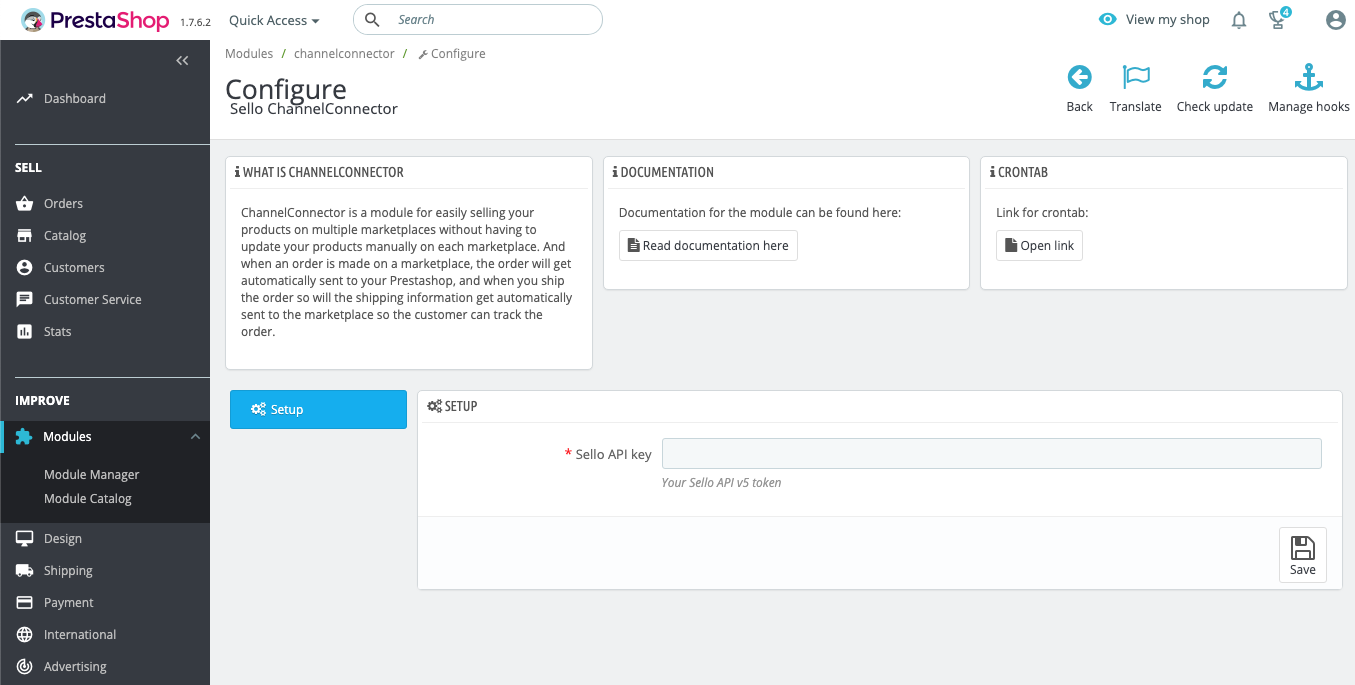Click Read documentation here button

[x=708, y=246]
